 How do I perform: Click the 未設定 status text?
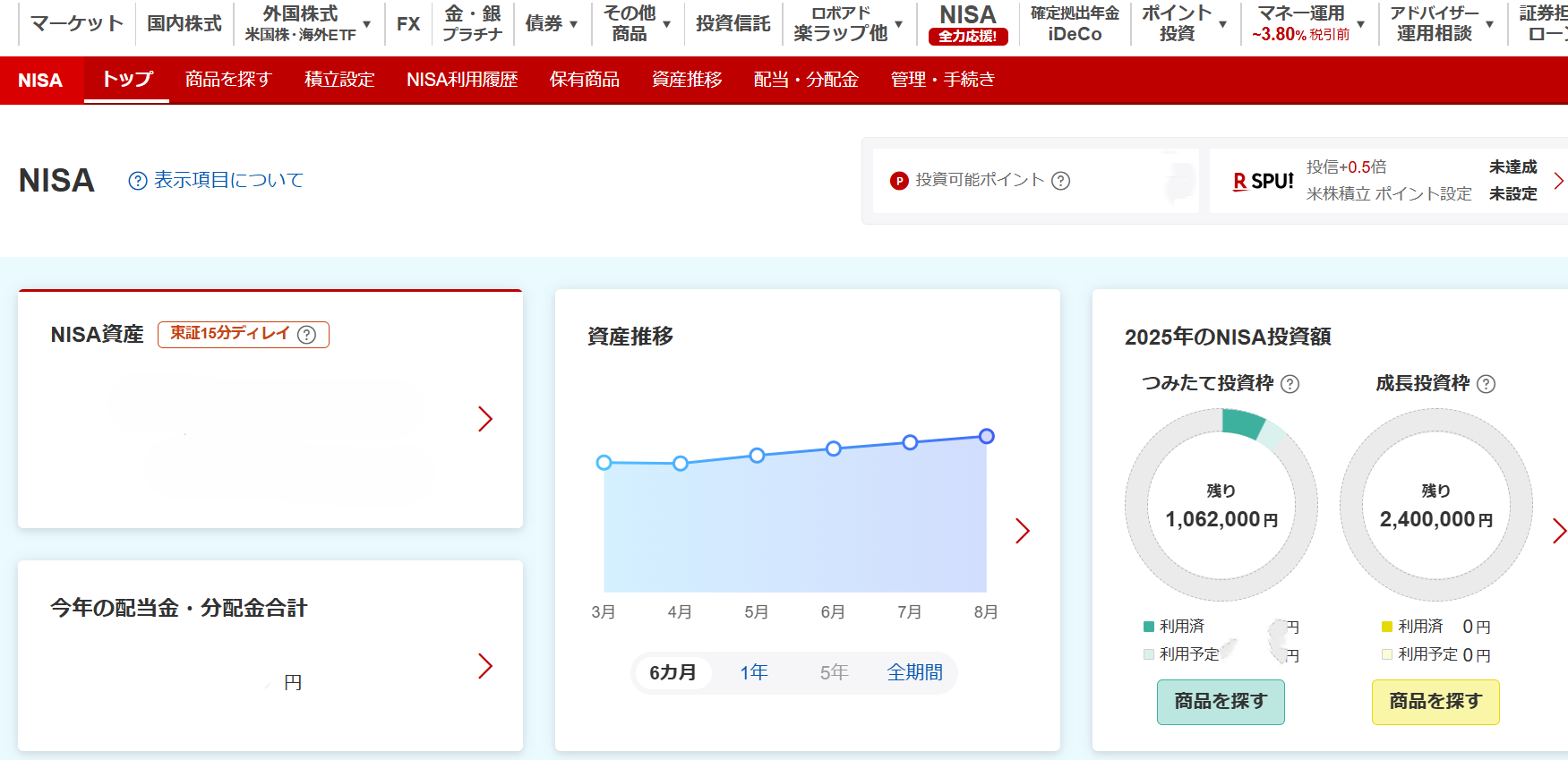pos(1512,194)
